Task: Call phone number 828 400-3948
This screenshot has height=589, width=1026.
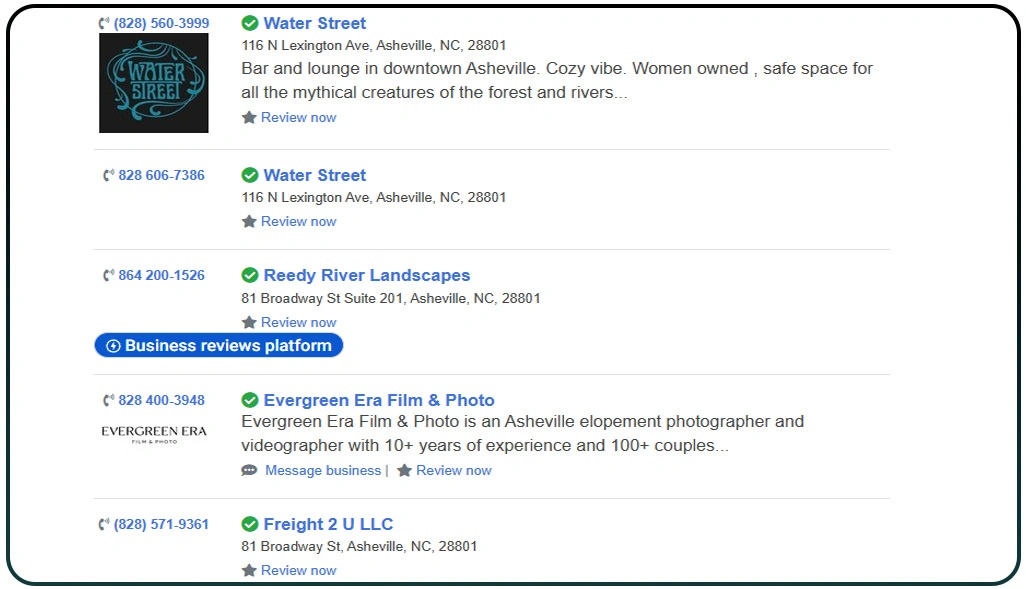Action: pos(161,401)
